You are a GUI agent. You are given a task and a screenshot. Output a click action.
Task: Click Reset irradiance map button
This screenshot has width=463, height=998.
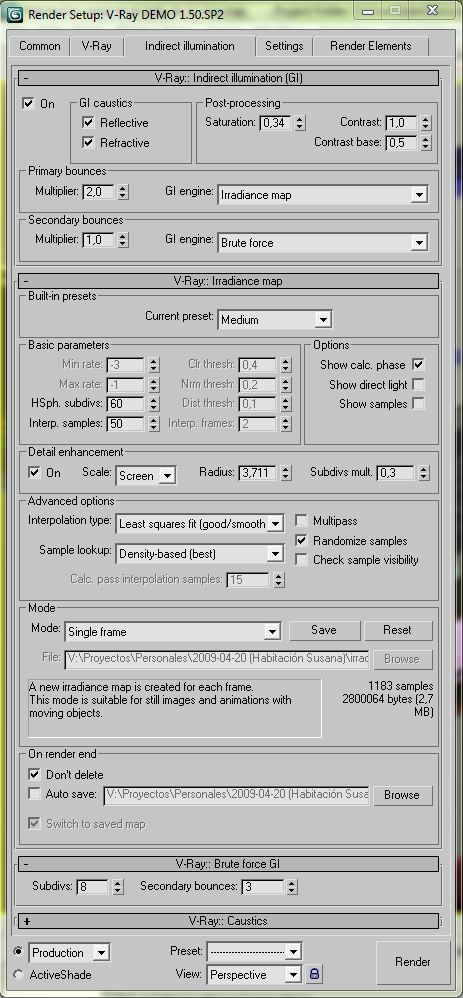(397, 630)
